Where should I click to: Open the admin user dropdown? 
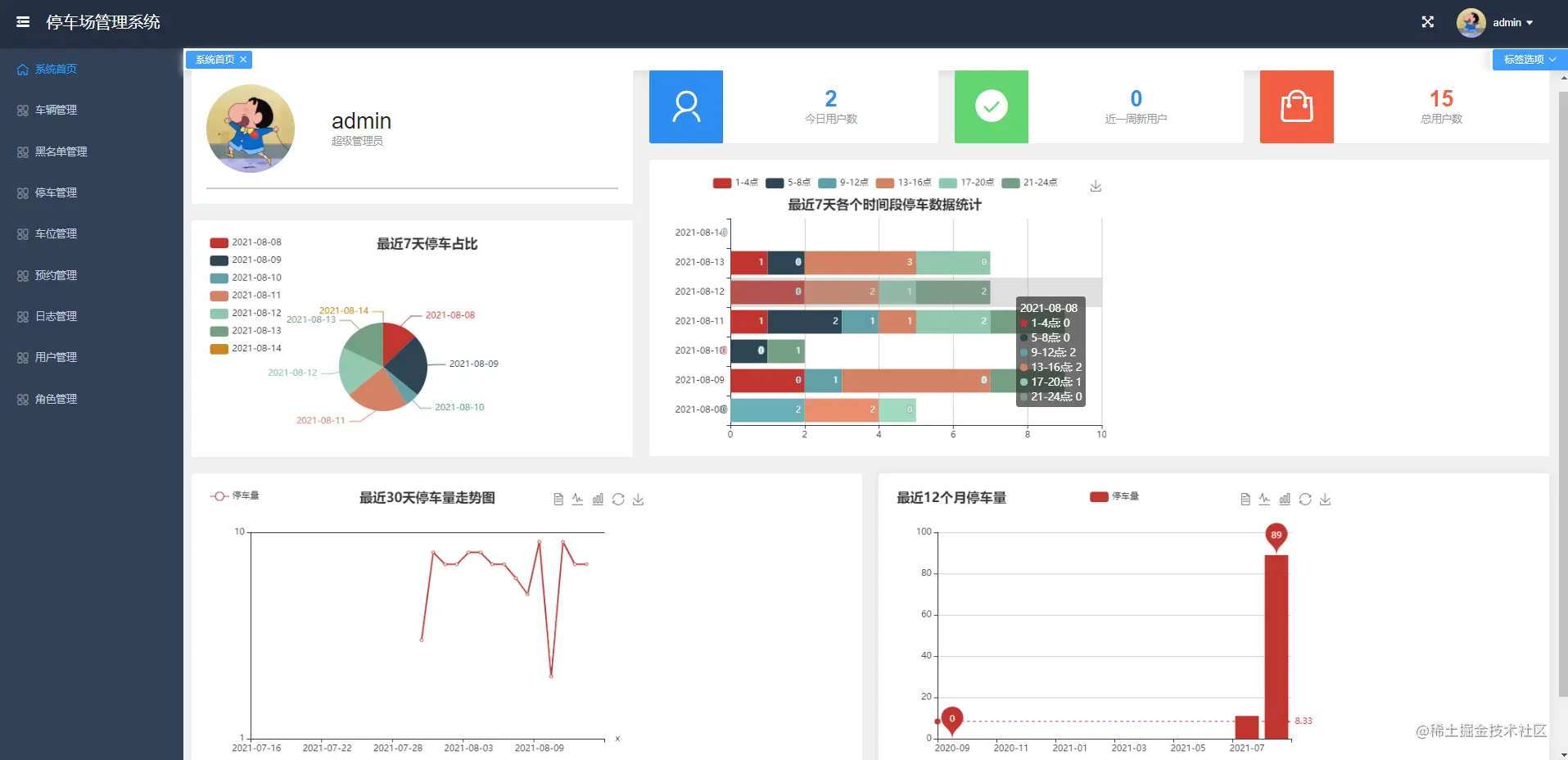(x=1495, y=22)
